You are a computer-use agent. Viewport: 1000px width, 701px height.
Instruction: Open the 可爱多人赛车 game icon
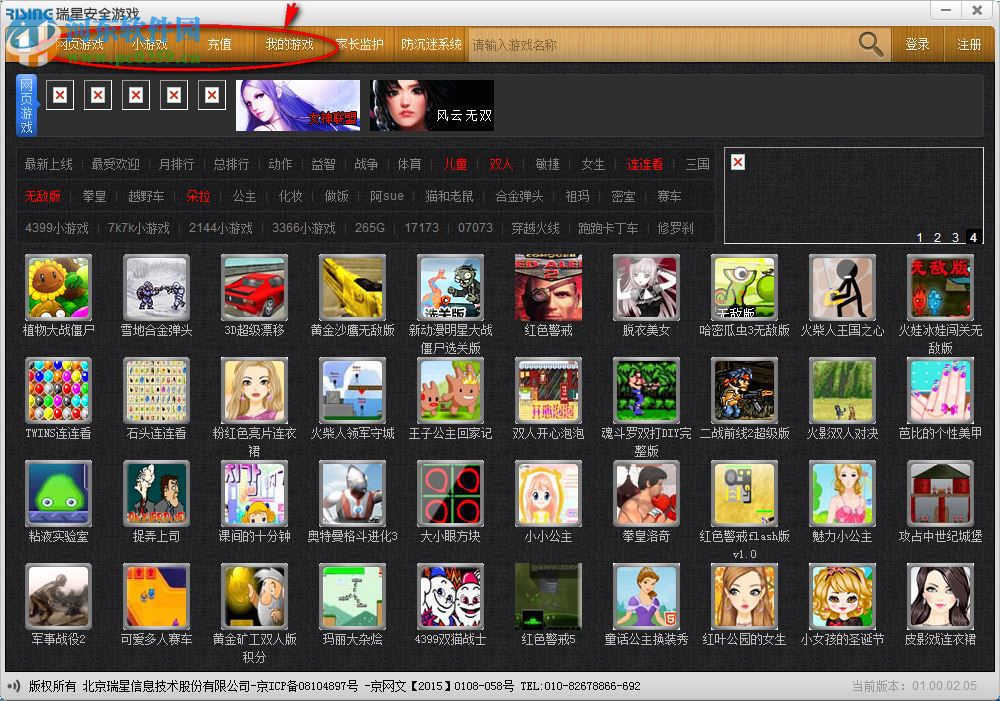[156, 596]
